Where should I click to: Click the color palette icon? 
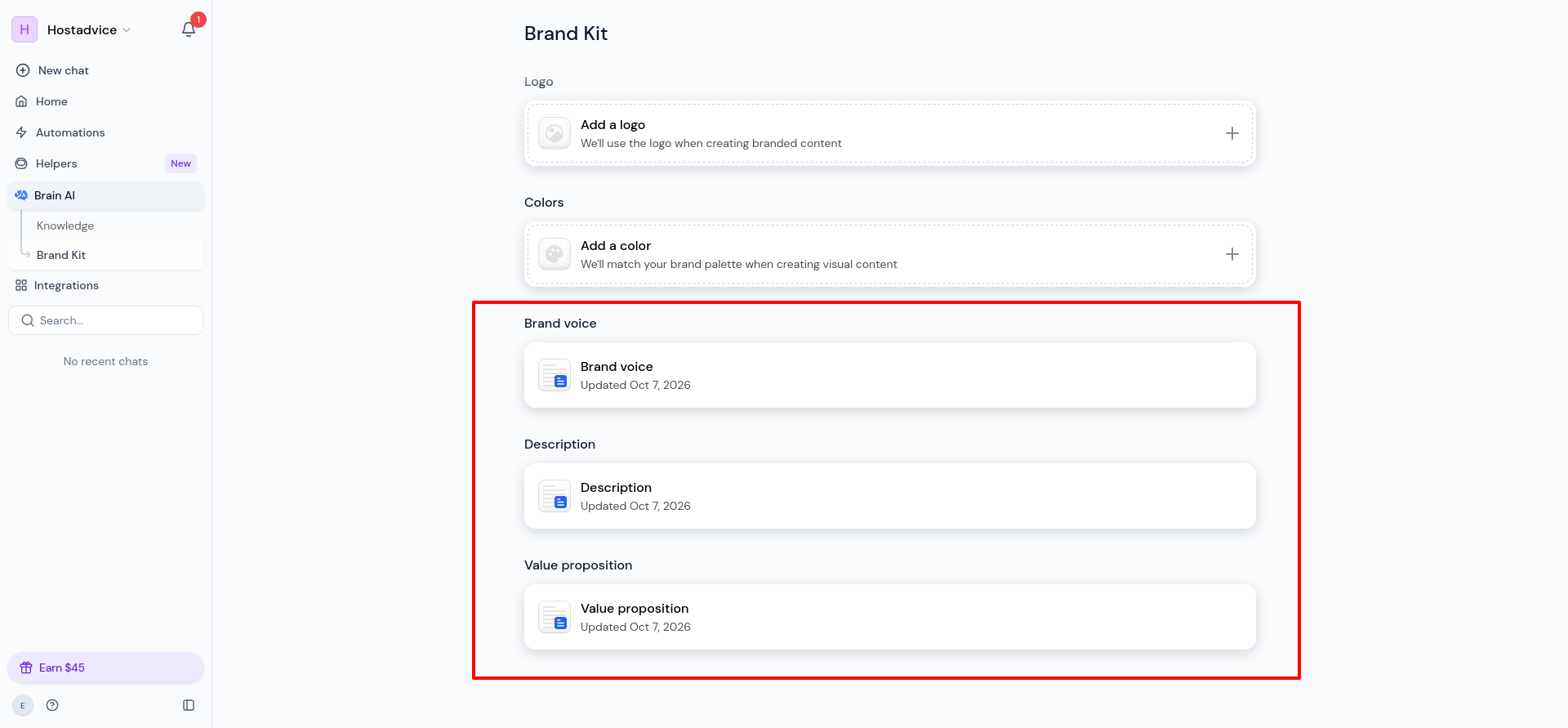pyautogui.click(x=555, y=254)
